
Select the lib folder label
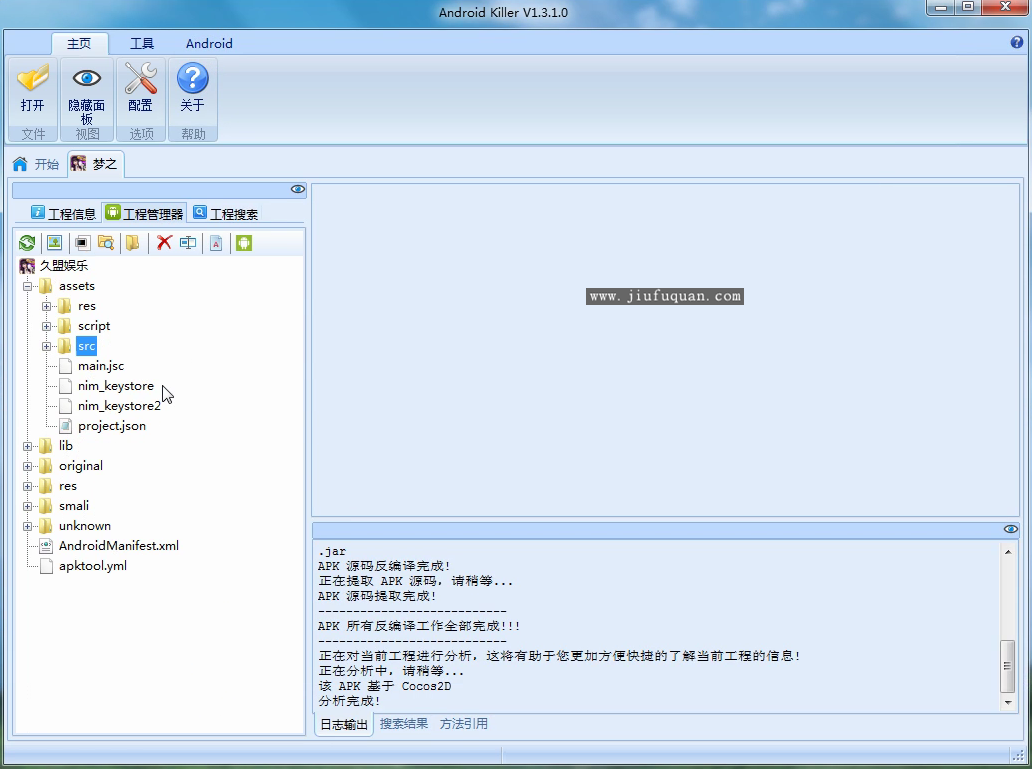(66, 446)
